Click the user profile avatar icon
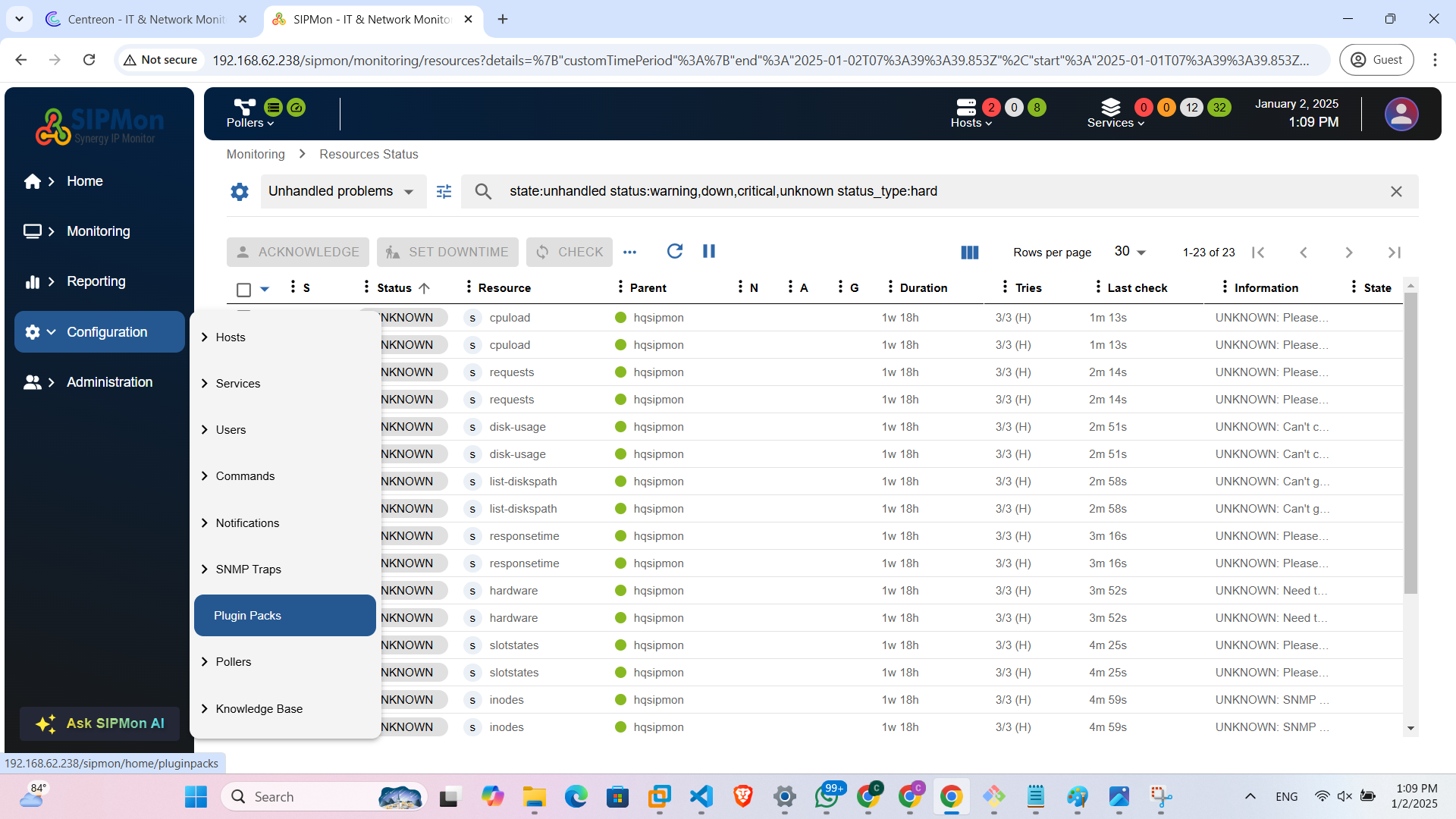This screenshot has height=819, width=1456. pos(1401,115)
